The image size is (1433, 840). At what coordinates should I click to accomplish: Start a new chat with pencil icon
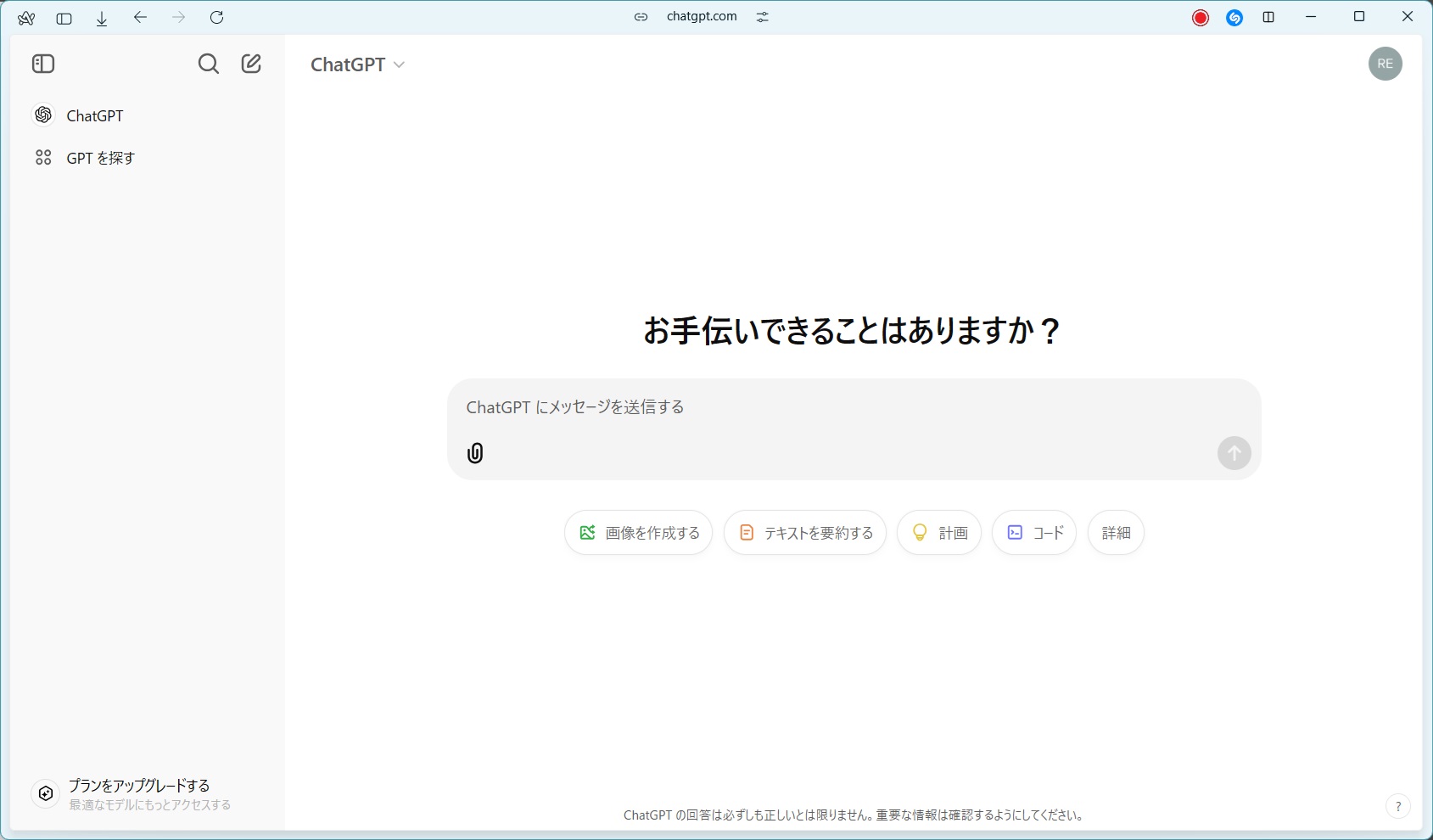(x=251, y=64)
